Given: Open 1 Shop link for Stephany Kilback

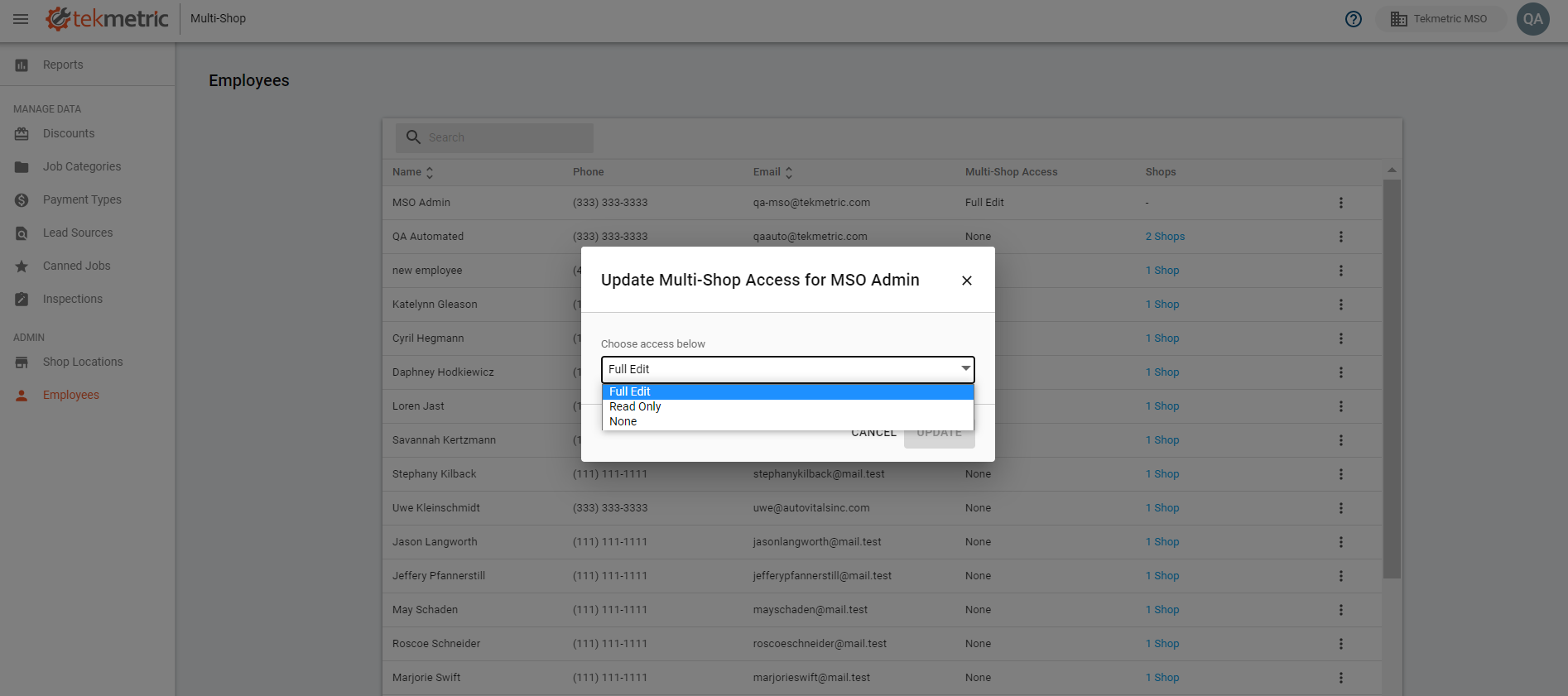Looking at the screenshot, I should [1162, 474].
